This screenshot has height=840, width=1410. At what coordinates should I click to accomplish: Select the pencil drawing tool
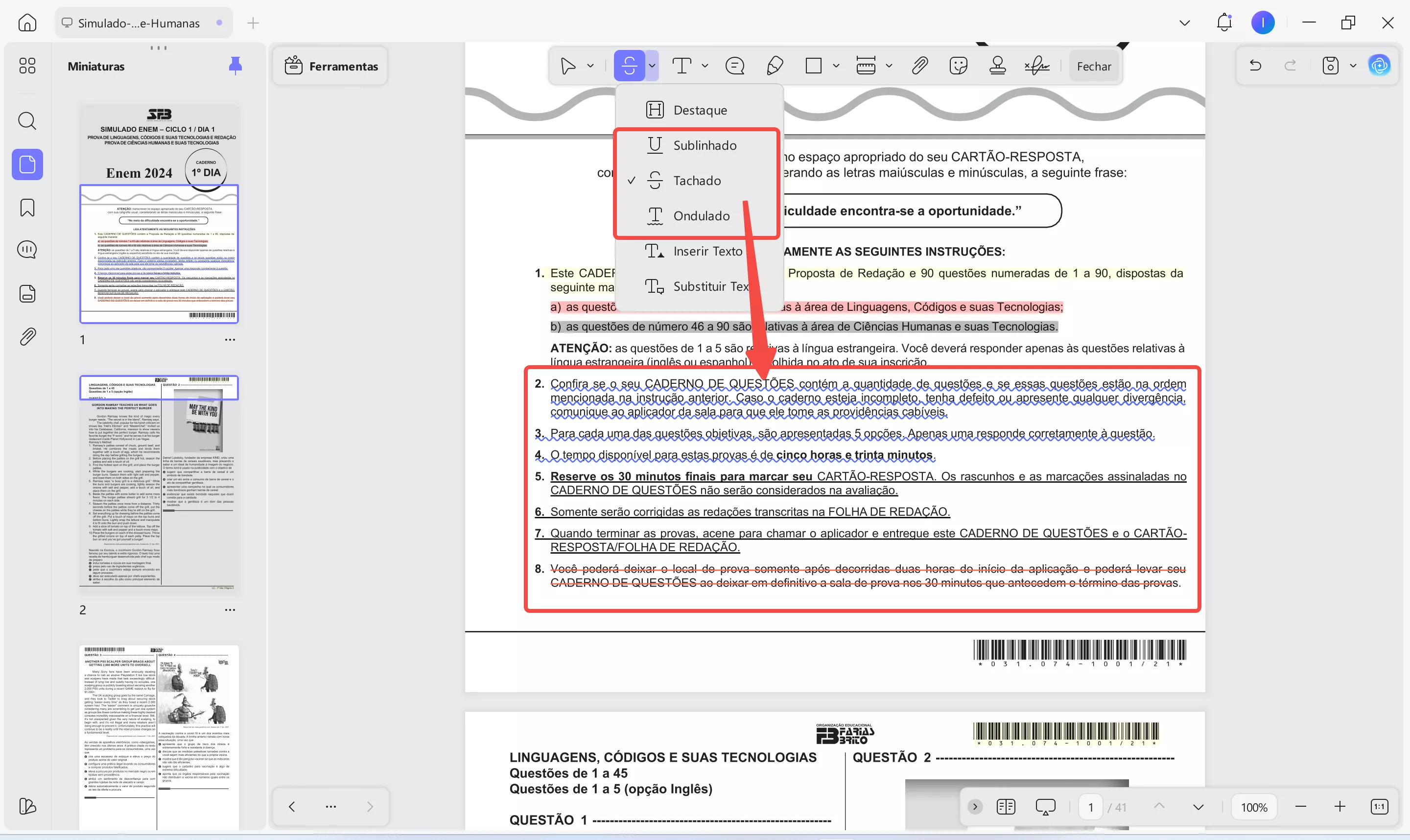tap(775, 65)
